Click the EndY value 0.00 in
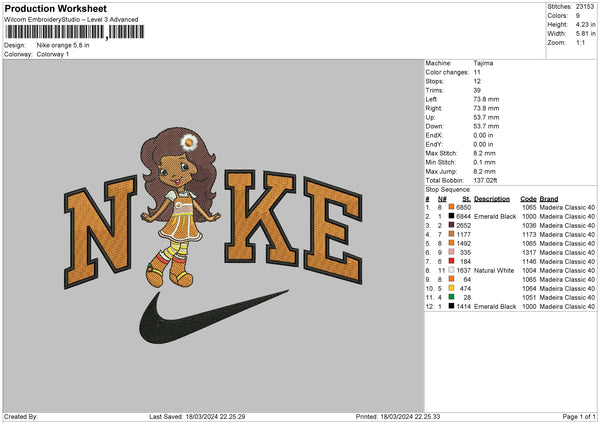Image resolution: width=600 pixels, height=424 pixels. tap(483, 144)
